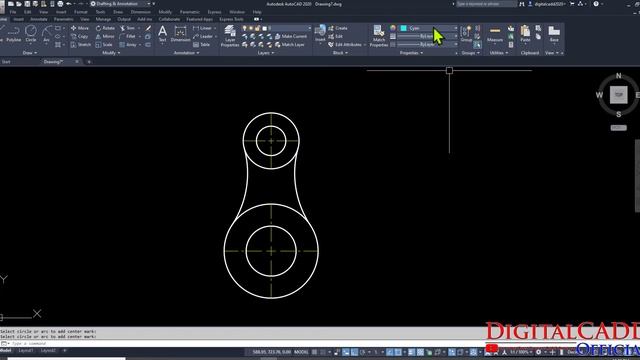Click the Array tool
Image resolution: width=640 pixels, height=360 pixels.
(128, 44)
